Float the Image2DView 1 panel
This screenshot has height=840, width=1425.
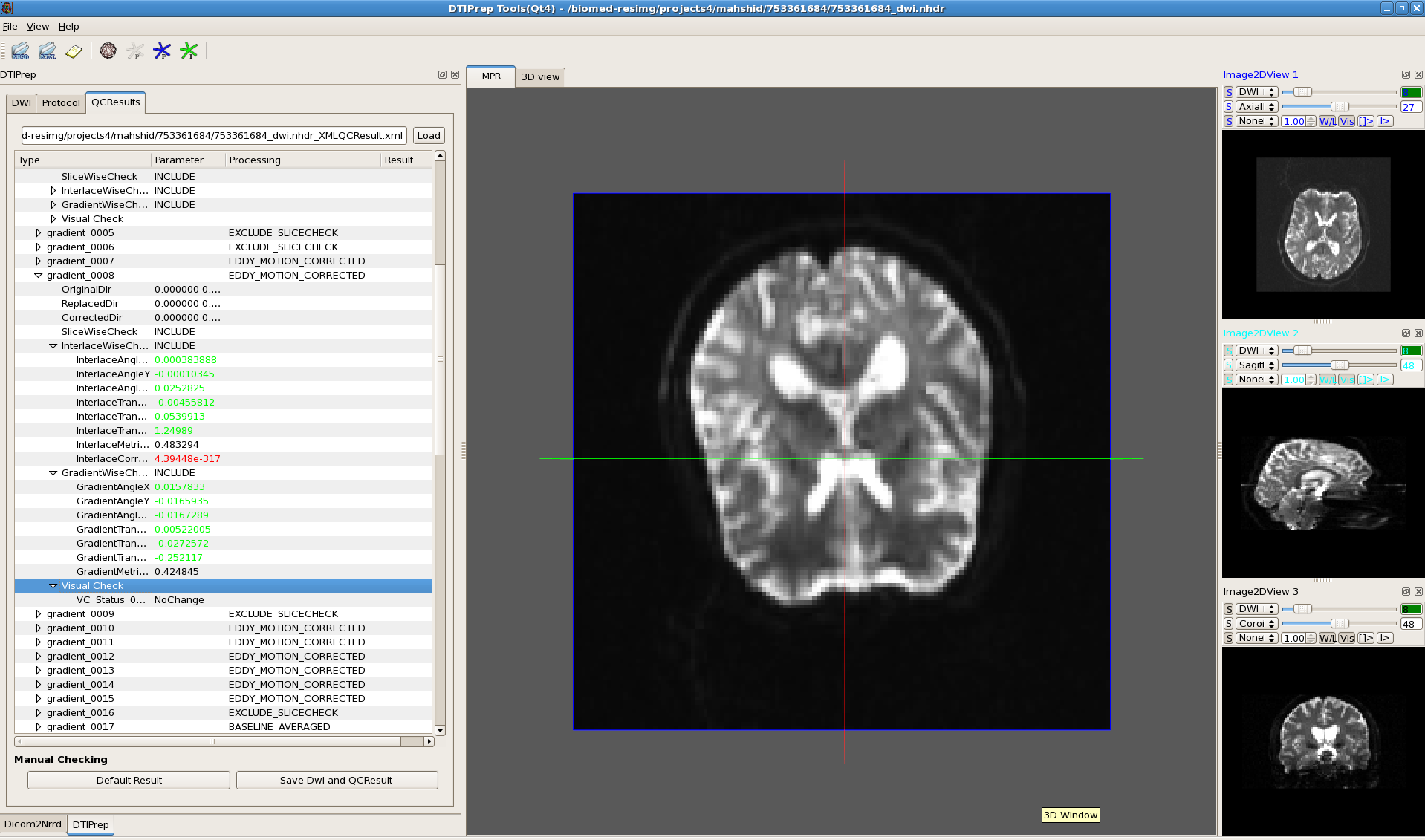pyautogui.click(x=1406, y=75)
